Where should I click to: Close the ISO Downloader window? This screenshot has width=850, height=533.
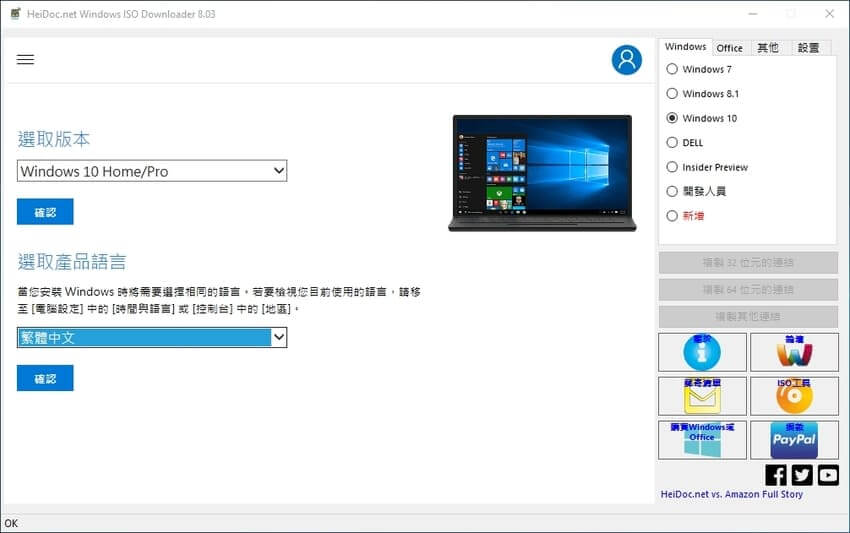829,14
